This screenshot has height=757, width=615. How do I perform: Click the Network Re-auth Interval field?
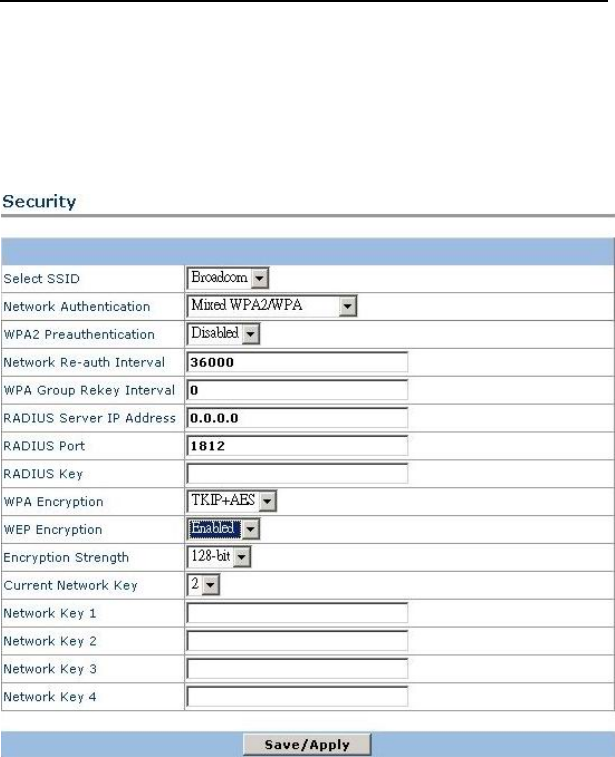pos(297,362)
